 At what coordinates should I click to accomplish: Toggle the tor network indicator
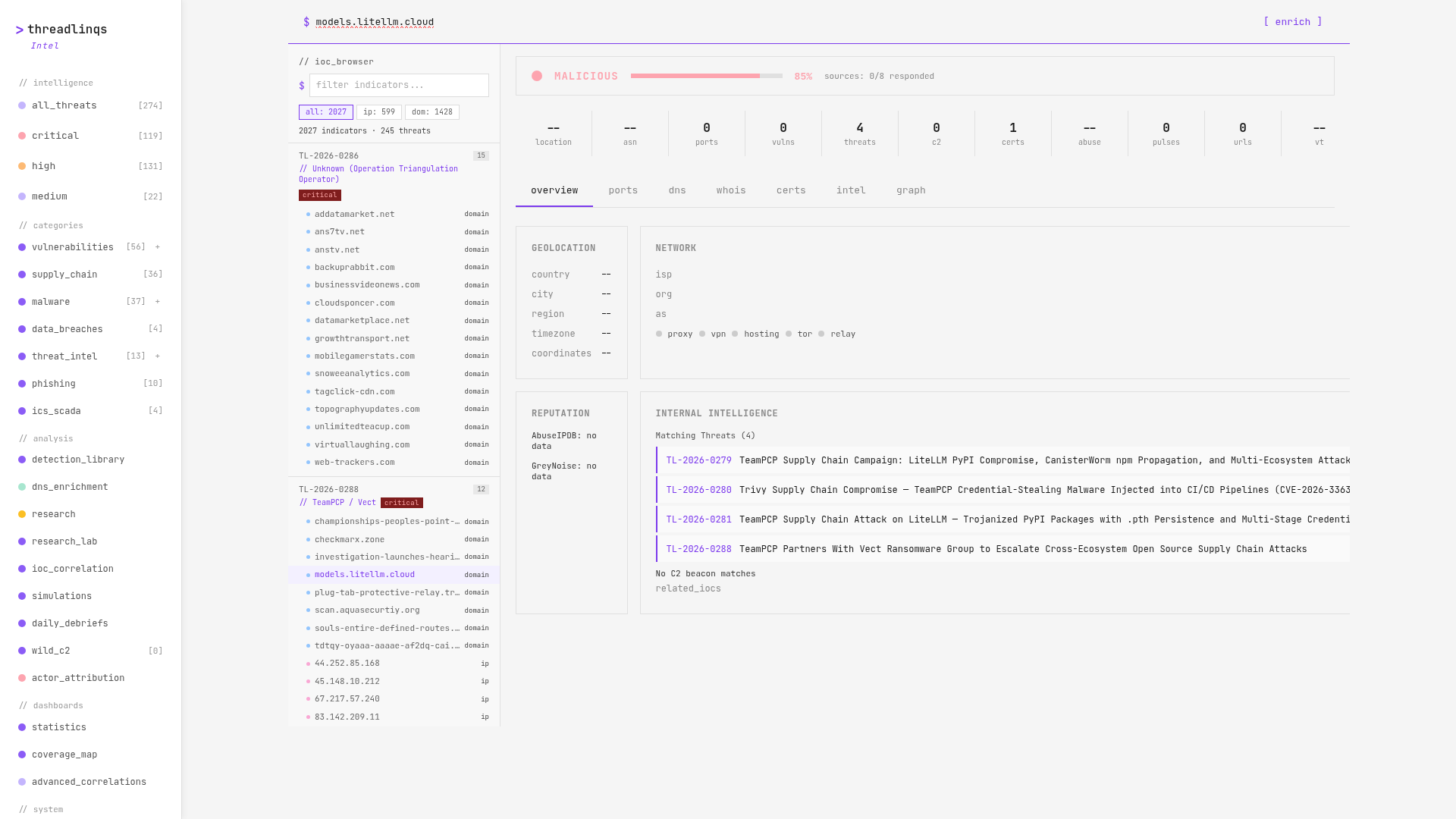pyautogui.click(x=800, y=334)
